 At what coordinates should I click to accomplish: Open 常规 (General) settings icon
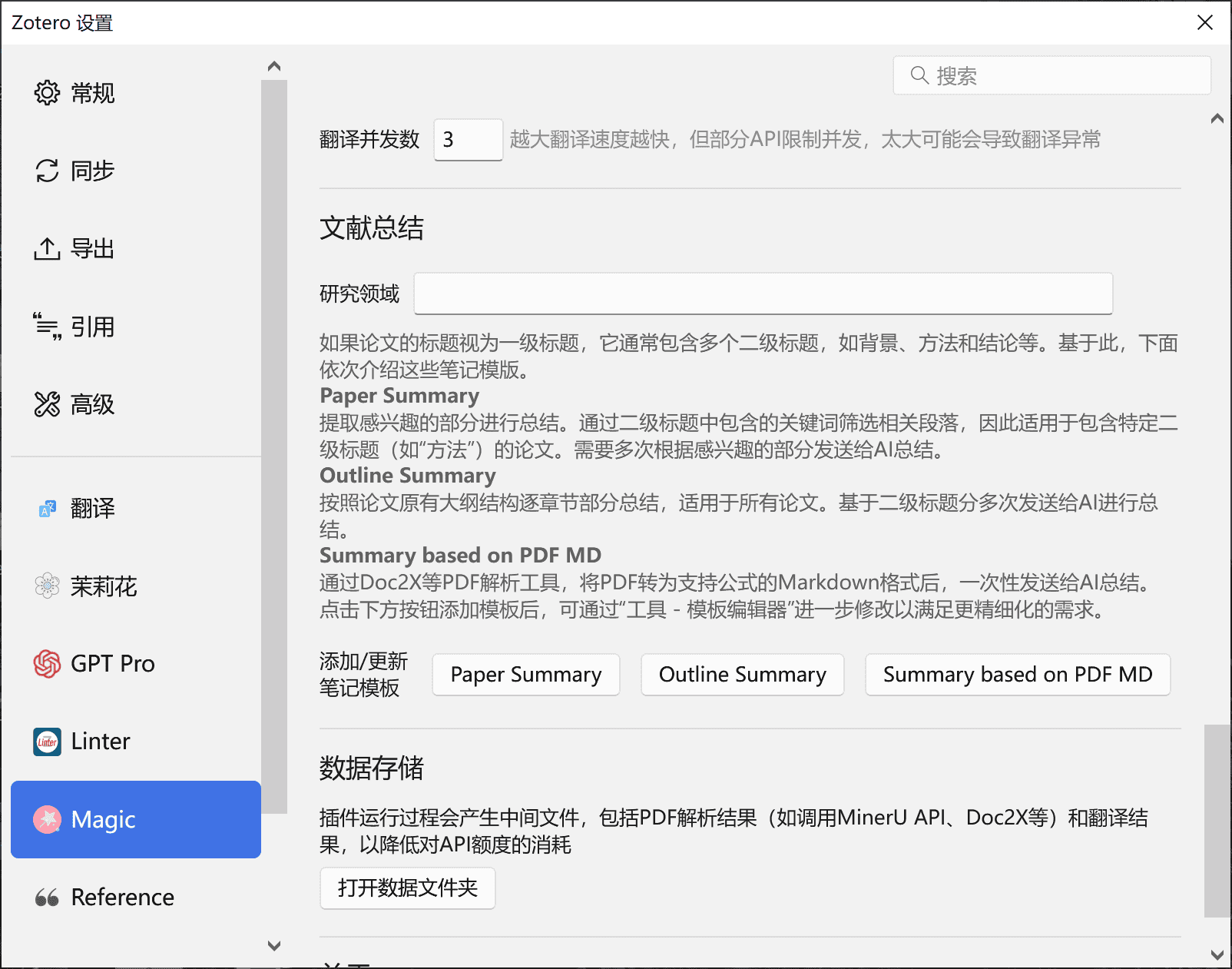click(48, 93)
